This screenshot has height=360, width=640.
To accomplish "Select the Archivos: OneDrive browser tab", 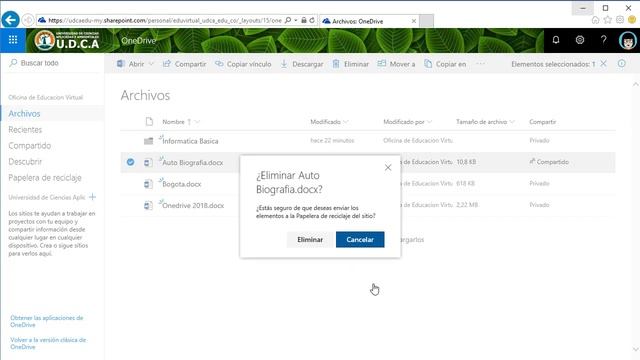I will pyautogui.click(x=369, y=21).
